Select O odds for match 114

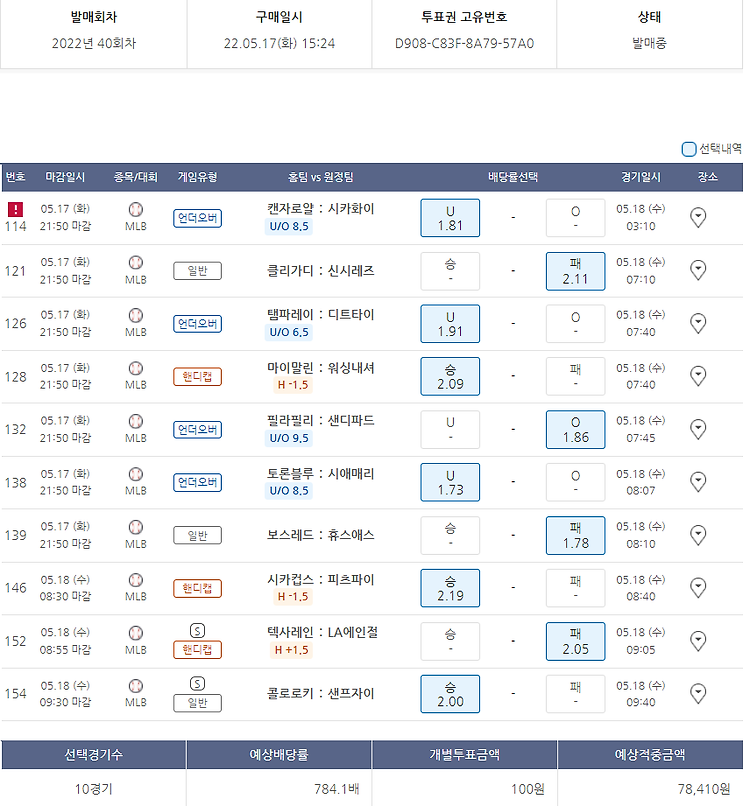[575, 218]
